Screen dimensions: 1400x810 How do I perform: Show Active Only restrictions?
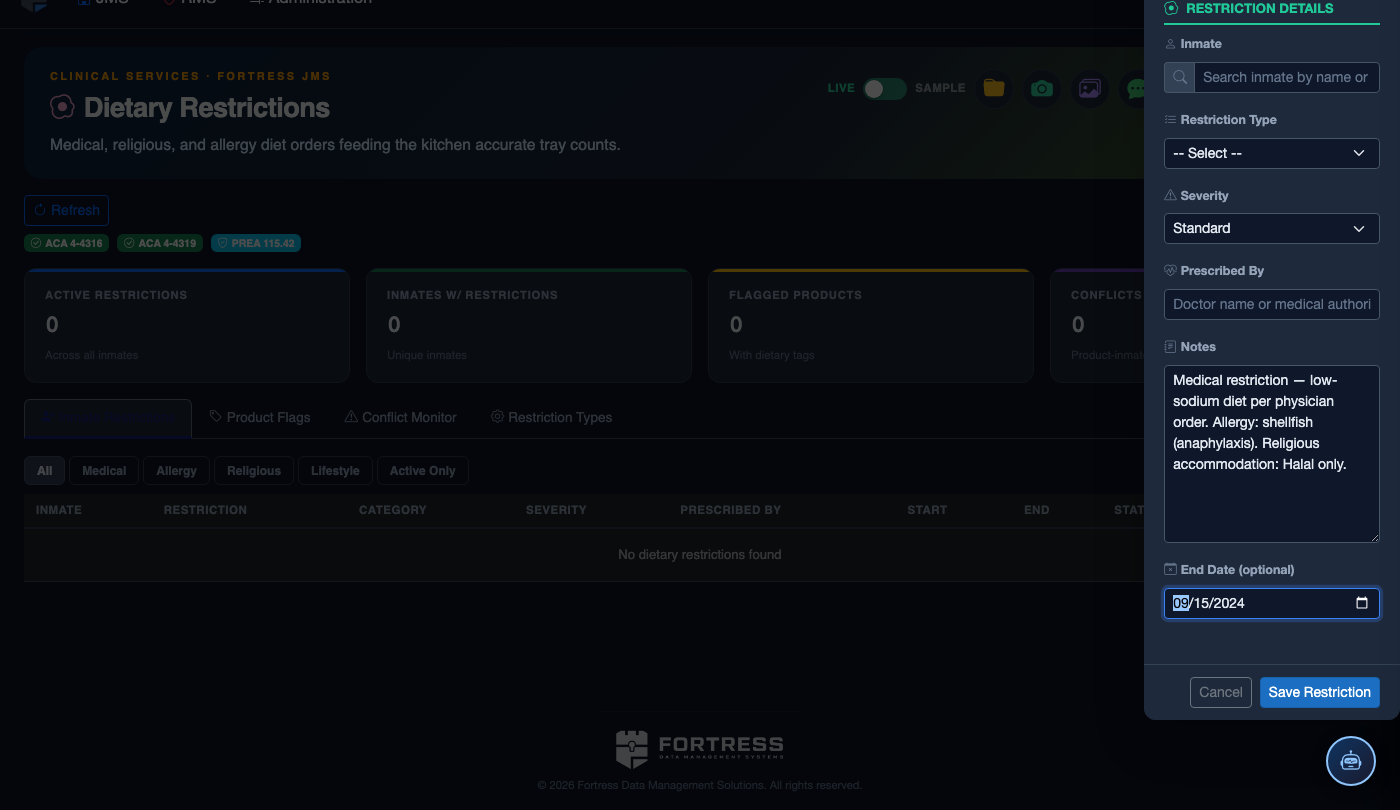pos(423,471)
